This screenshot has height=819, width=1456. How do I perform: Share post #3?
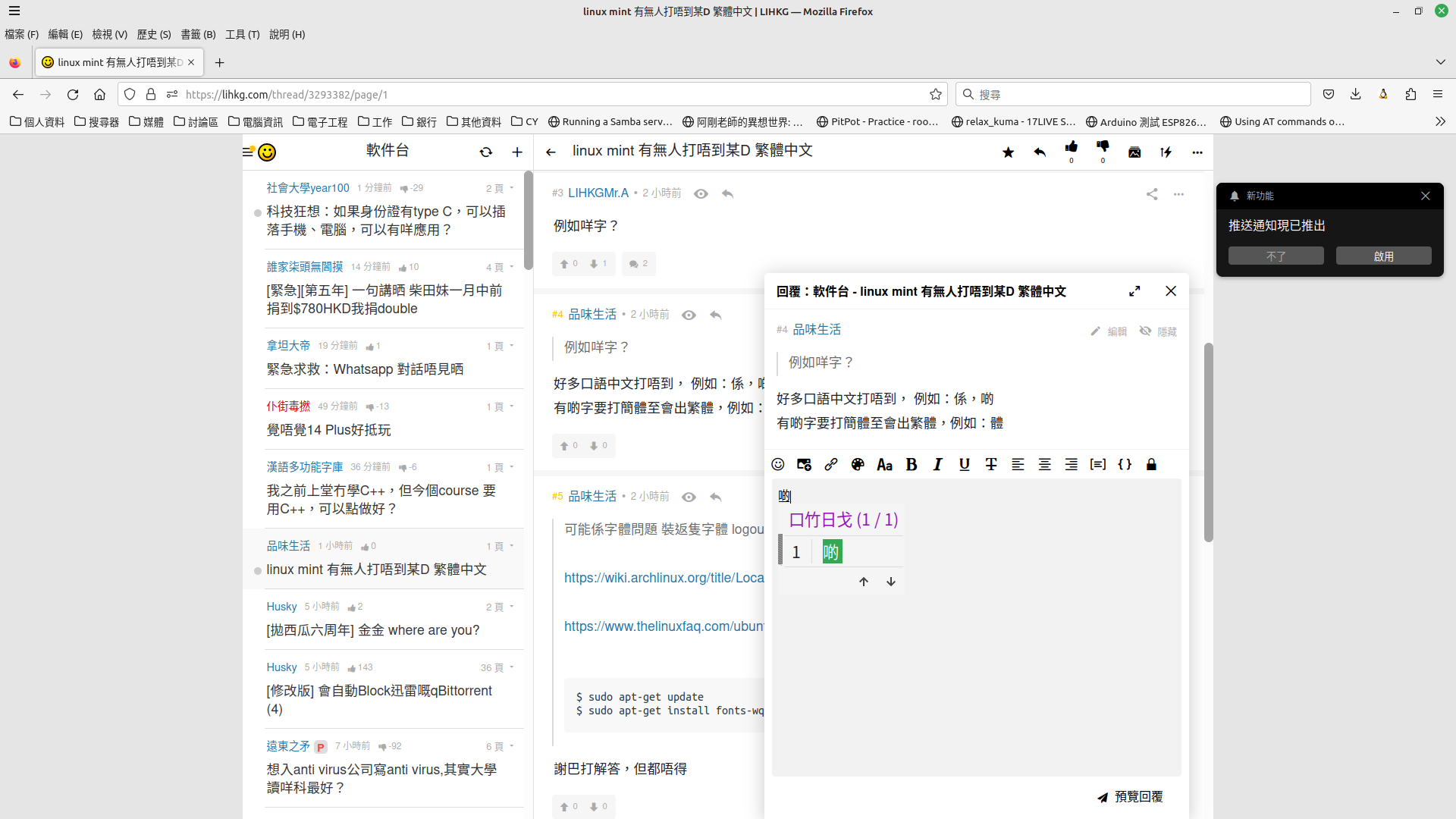point(1152,194)
